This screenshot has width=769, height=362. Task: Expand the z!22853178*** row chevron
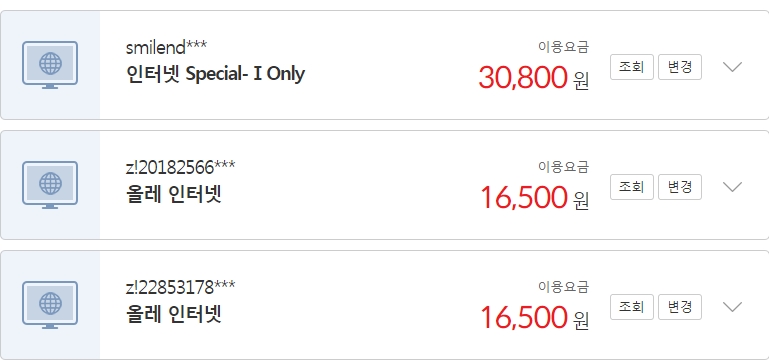732,307
